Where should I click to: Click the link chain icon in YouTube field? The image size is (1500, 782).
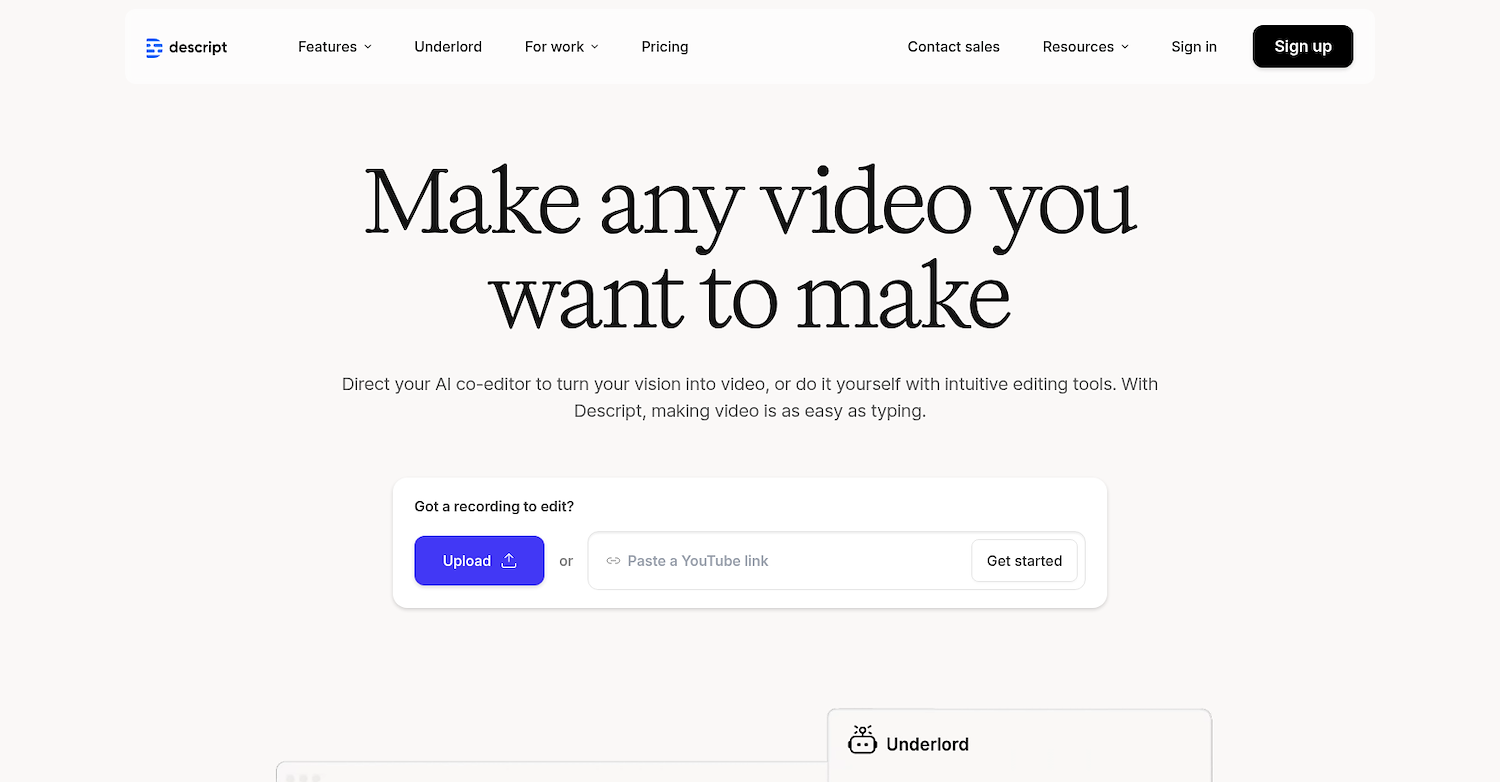click(x=613, y=561)
